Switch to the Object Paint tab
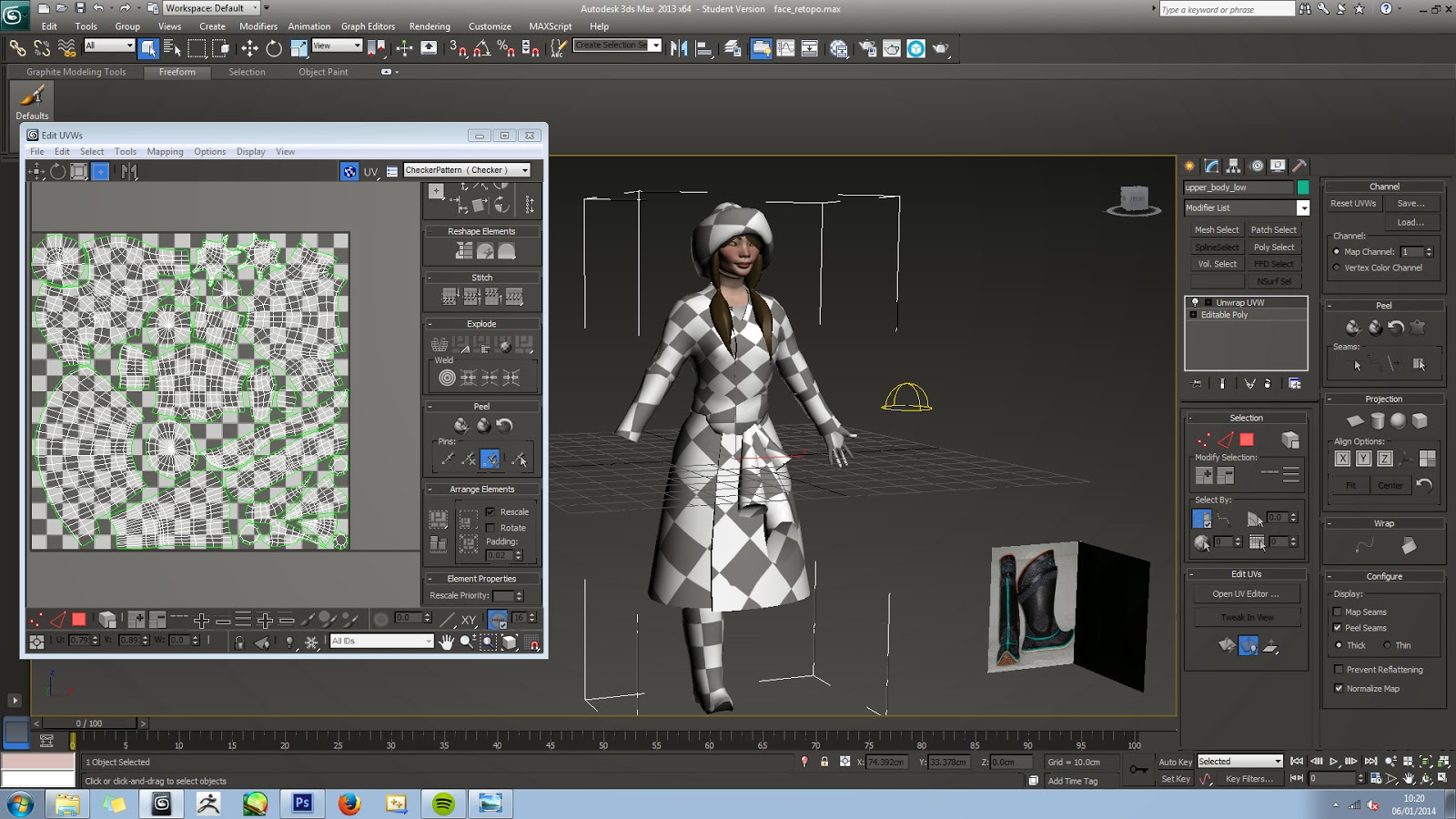The width and height of the screenshot is (1456, 819). [323, 72]
